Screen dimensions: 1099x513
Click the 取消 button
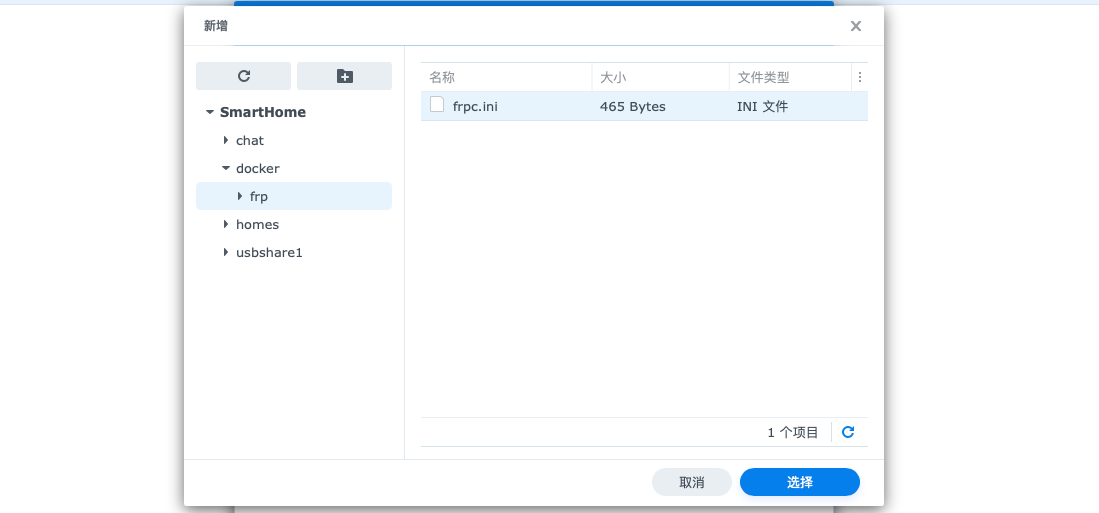(691, 482)
